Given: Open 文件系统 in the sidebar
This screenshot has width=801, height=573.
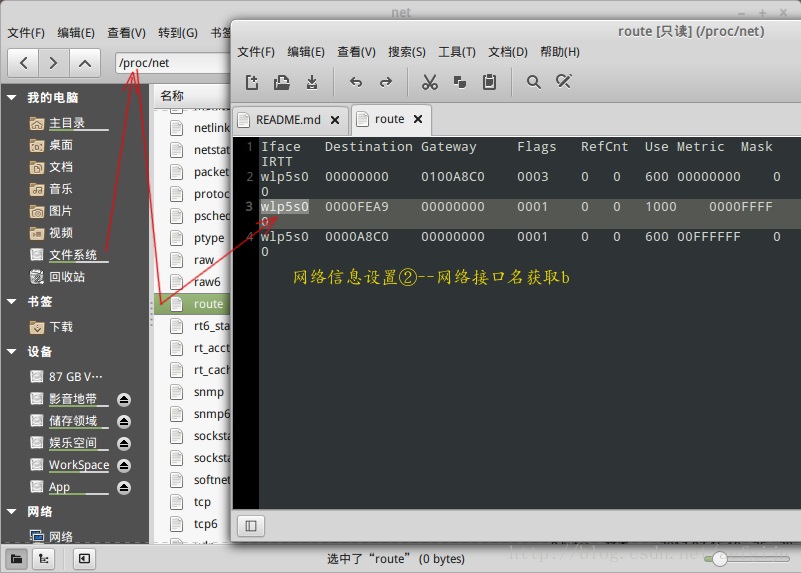Looking at the screenshot, I should (x=73, y=255).
